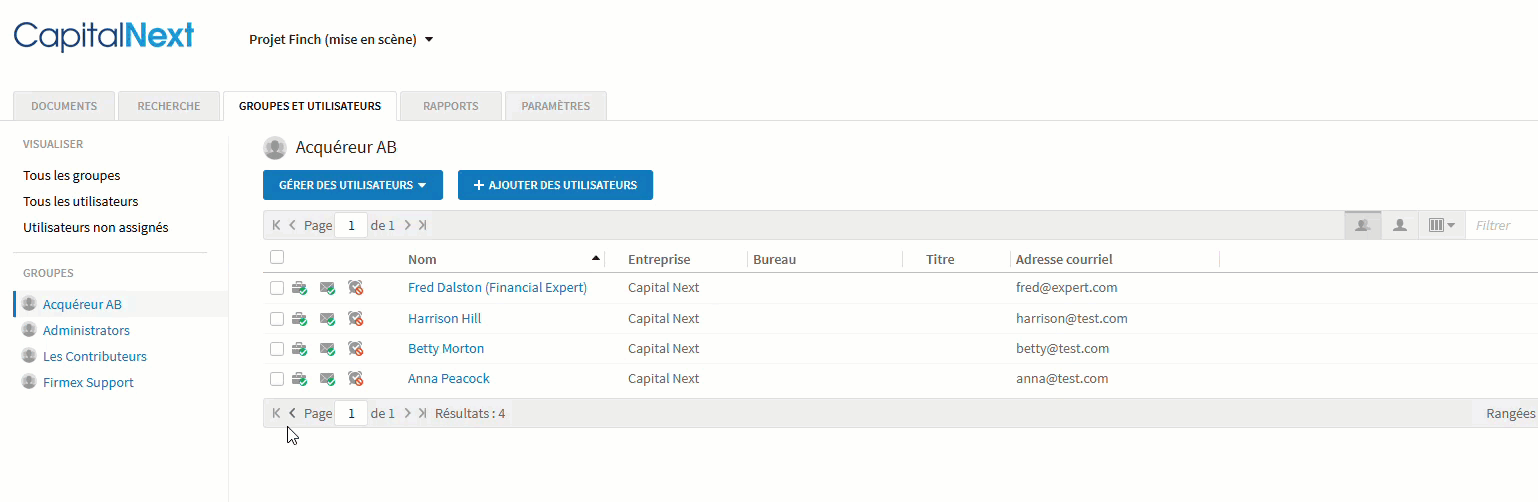
Task: Click the upper page number field
Action: pyautogui.click(x=351, y=225)
